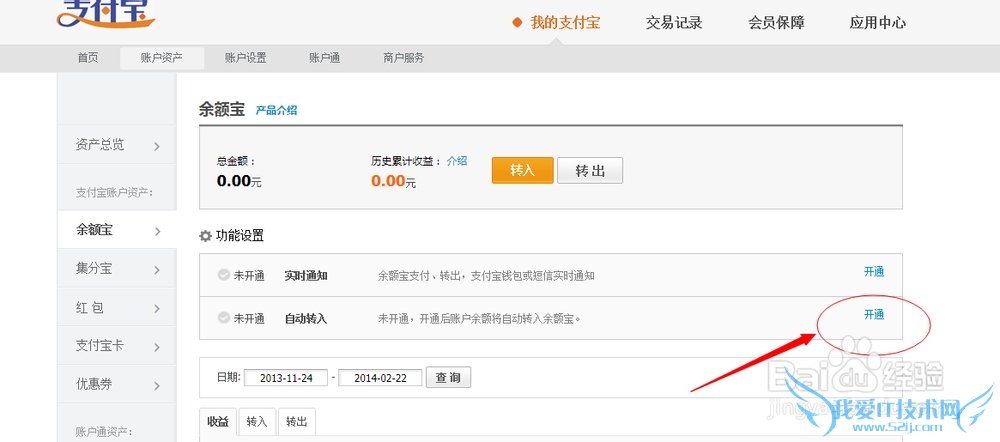The height and width of the screenshot is (442, 1000).
Task: Open 支付宝卡 in the sidebar
Action: coord(116,346)
